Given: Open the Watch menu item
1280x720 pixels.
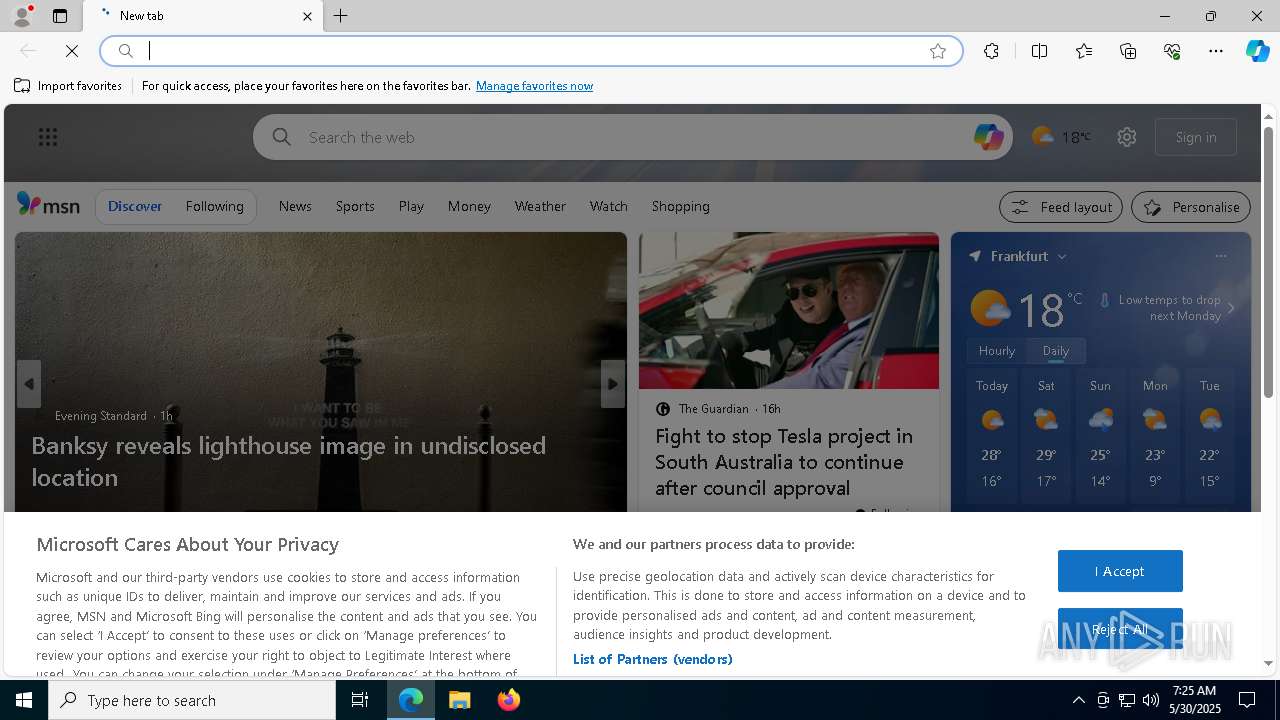Looking at the screenshot, I should pos(608,206).
